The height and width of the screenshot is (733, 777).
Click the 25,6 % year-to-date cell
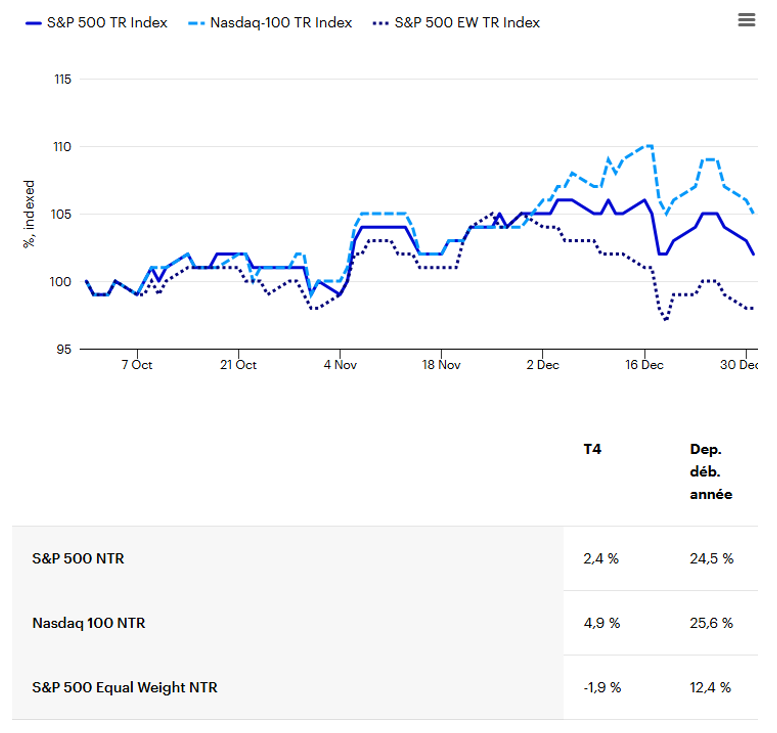[x=711, y=623]
